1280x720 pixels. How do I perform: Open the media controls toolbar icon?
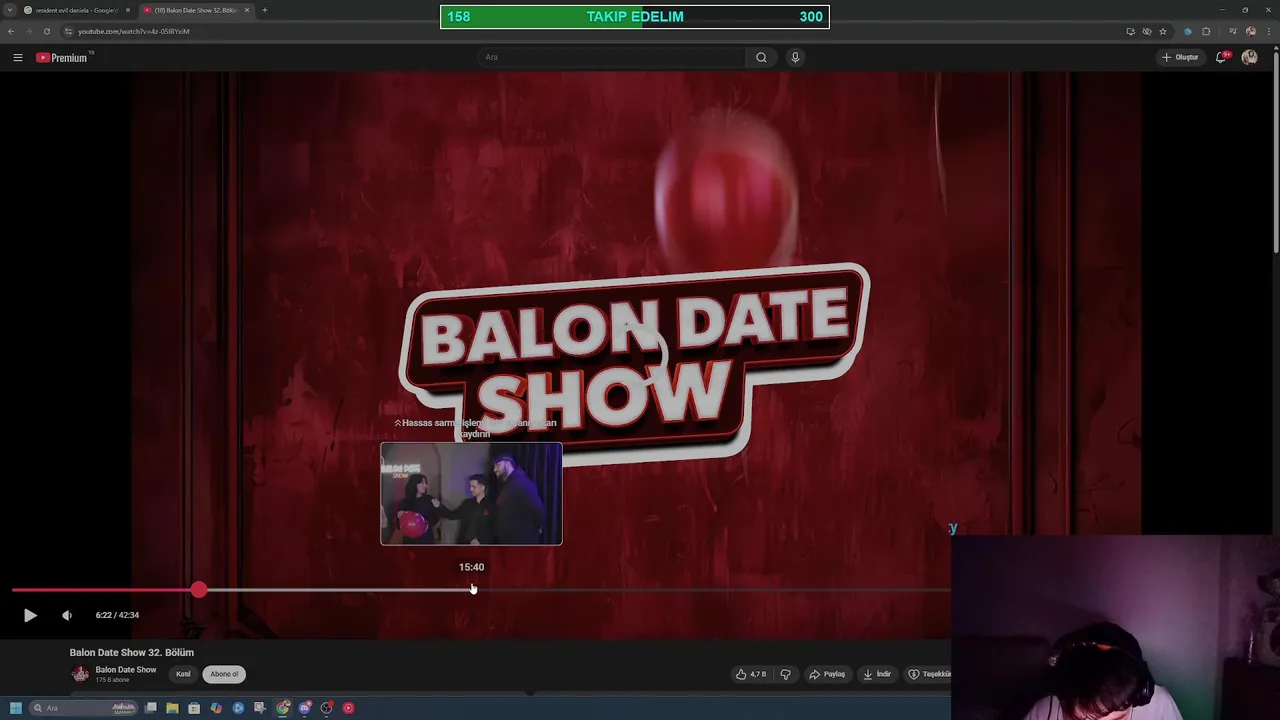pos(1233,31)
